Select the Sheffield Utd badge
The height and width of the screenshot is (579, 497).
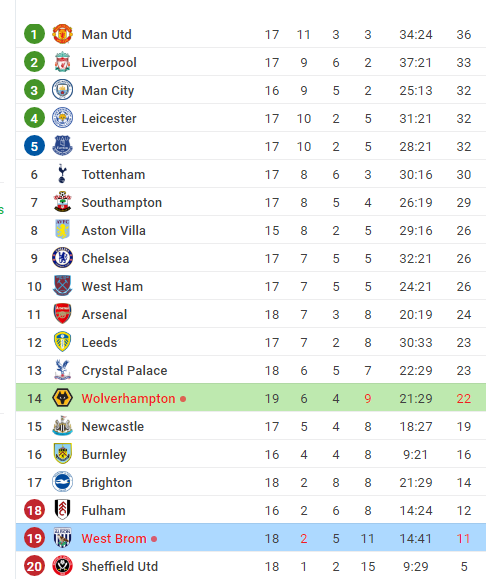(62, 566)
